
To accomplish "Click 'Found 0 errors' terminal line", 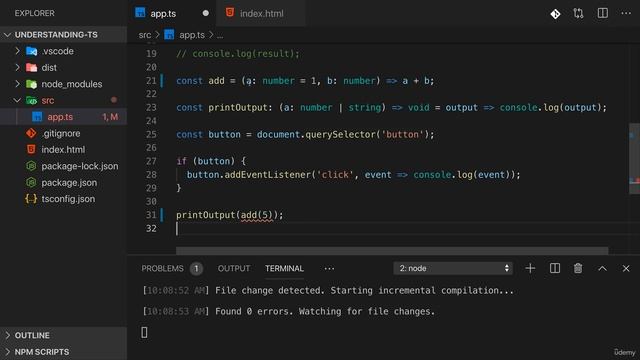I will (x=288, y=311).
